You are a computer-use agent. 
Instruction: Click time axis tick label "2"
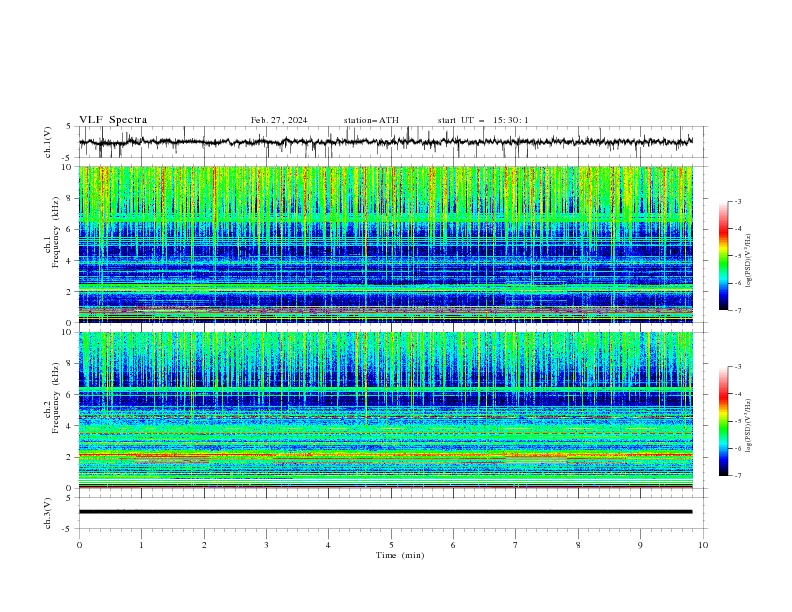(x=204, y=545)
